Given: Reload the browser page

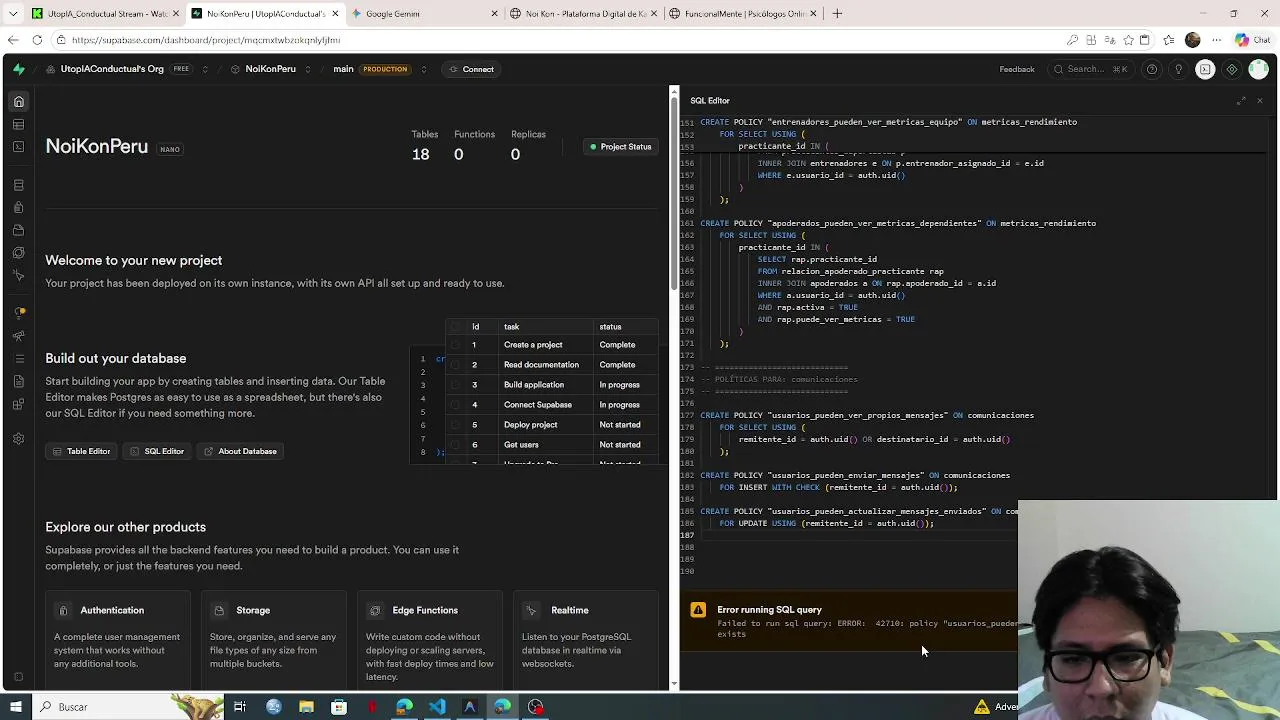Looking at the screenshot, I should [37, 40].
